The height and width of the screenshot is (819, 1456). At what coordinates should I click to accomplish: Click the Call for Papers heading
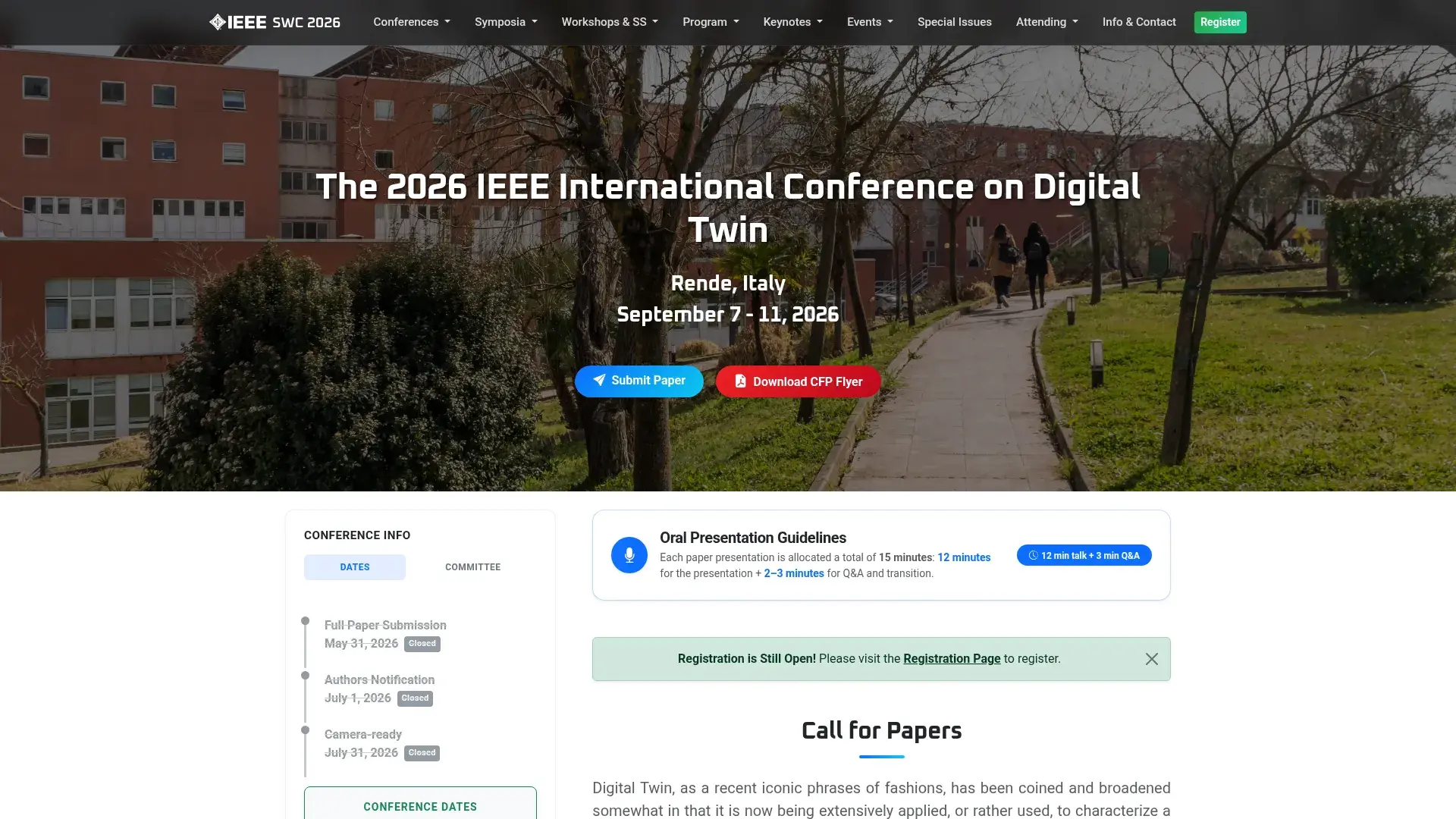[x=881, y=731]
